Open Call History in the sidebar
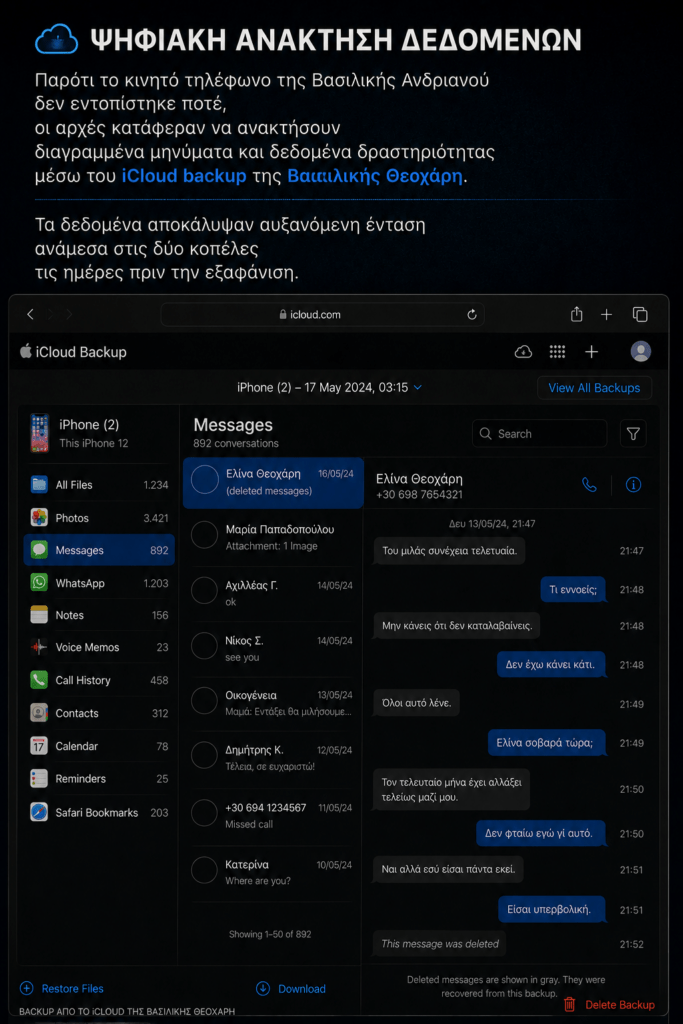This screenshot has height=1024, width=683. click(x=99, y=680)
